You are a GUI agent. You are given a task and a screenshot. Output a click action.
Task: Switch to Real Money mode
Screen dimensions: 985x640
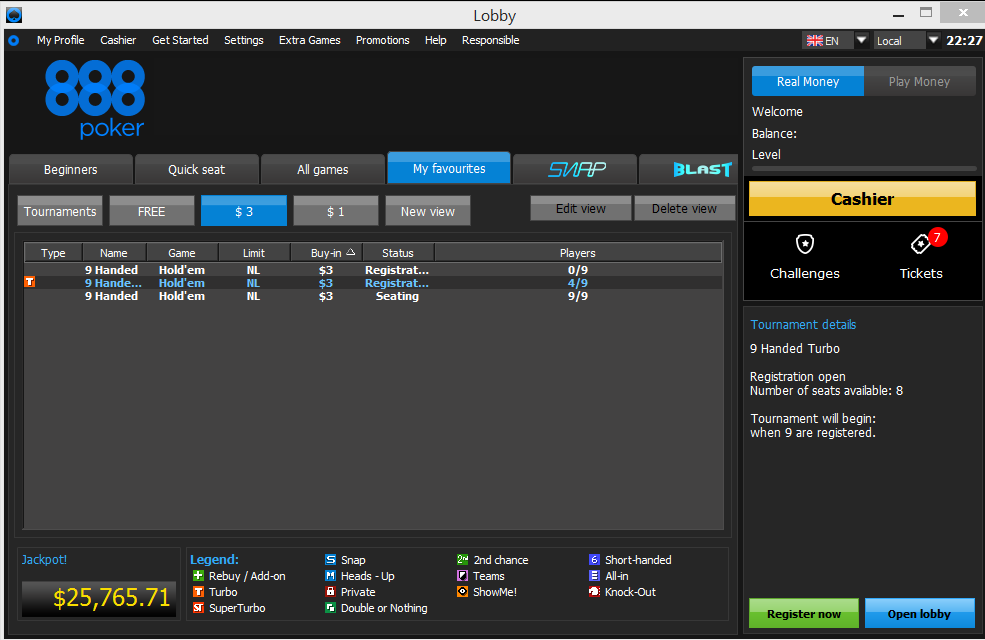coord(808,82)
